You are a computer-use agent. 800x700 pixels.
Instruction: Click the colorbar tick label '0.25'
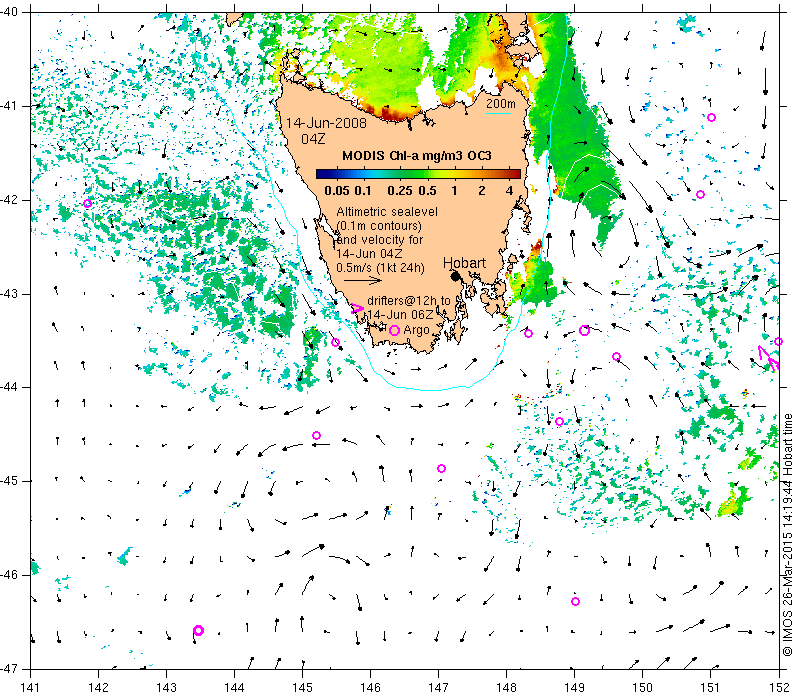(400, 191)
